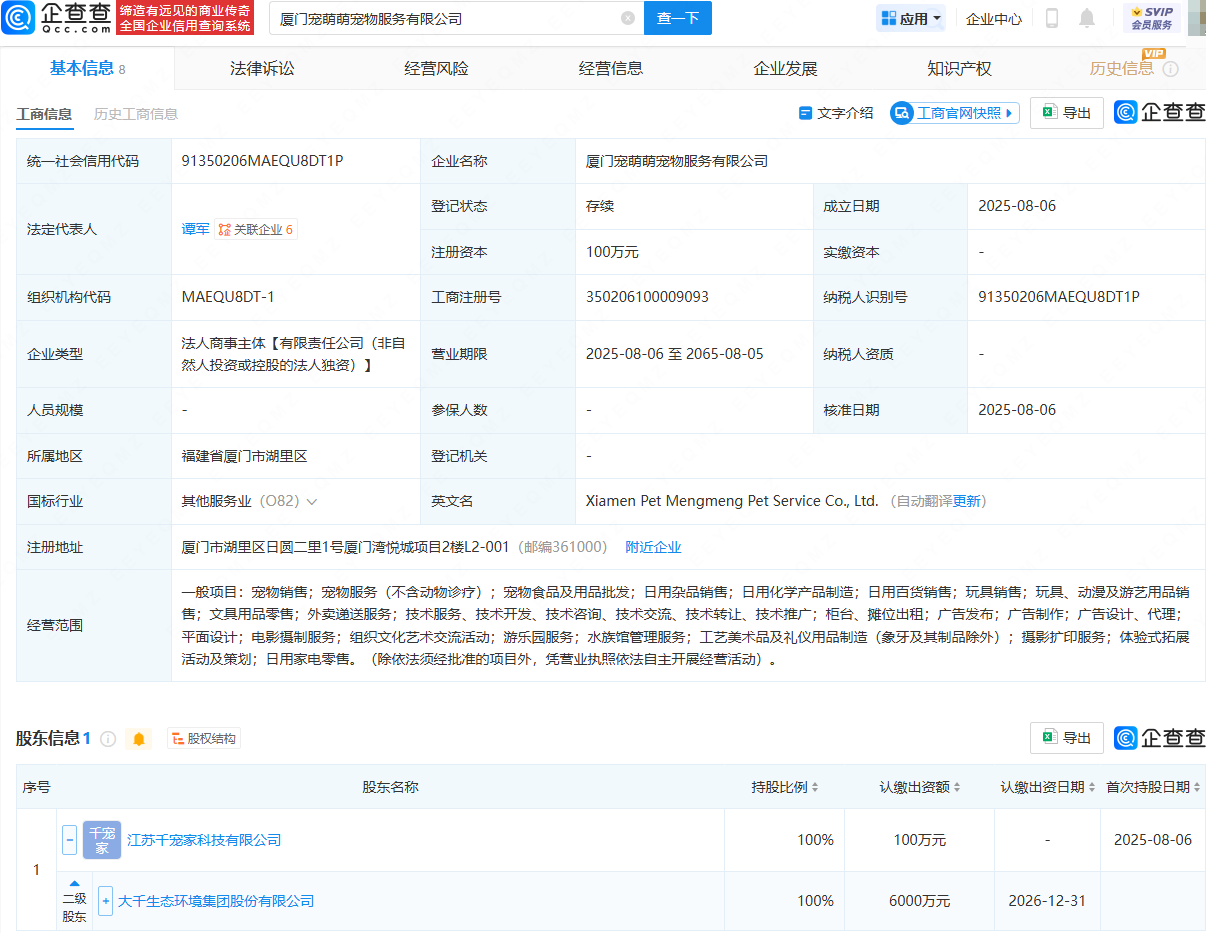
Task: Open 附近企业 link by the address
Action: click(x=653, y=547)
